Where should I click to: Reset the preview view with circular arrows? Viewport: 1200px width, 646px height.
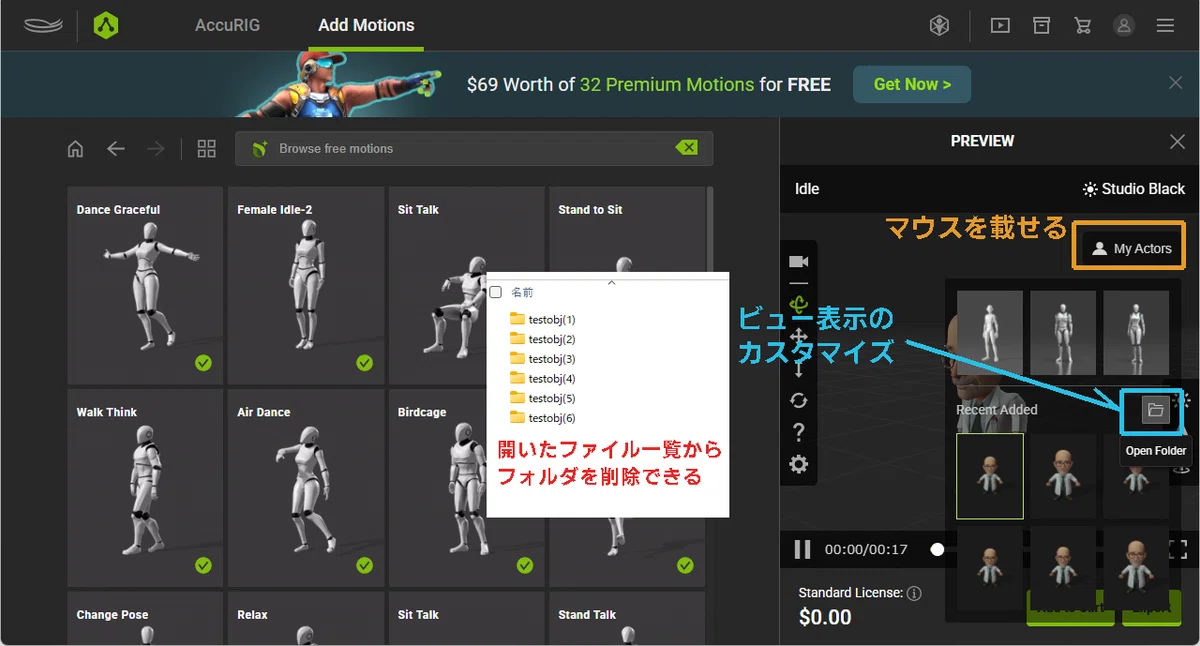tap(798, 400)
